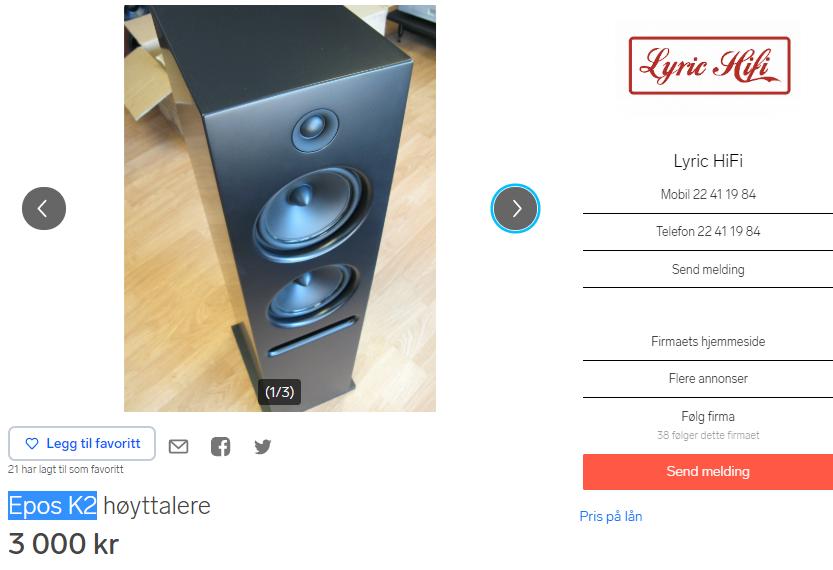The image size is (833, 570).
Task: Go to the next listing photo
Action: coord(515,208)
